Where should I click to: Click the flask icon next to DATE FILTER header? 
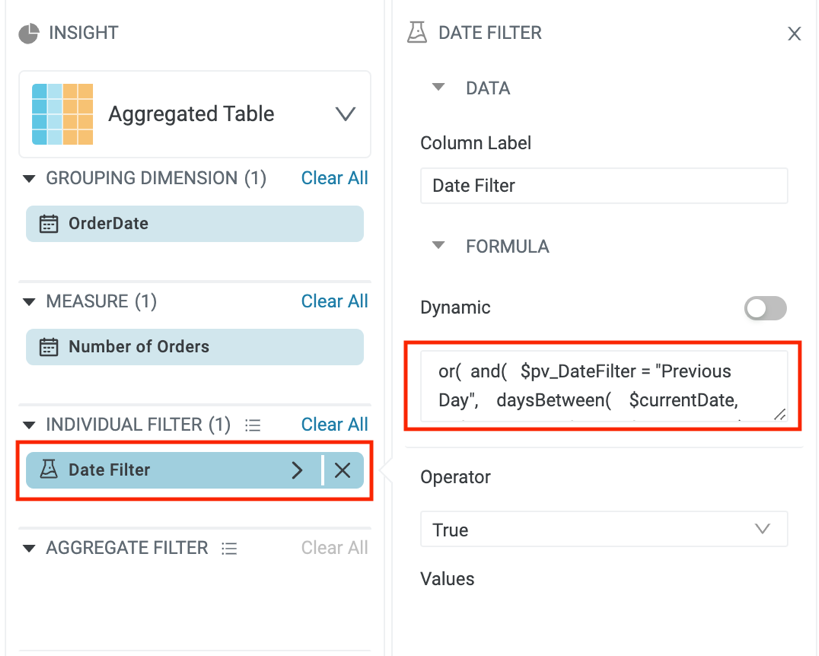[x=417, y=33]
